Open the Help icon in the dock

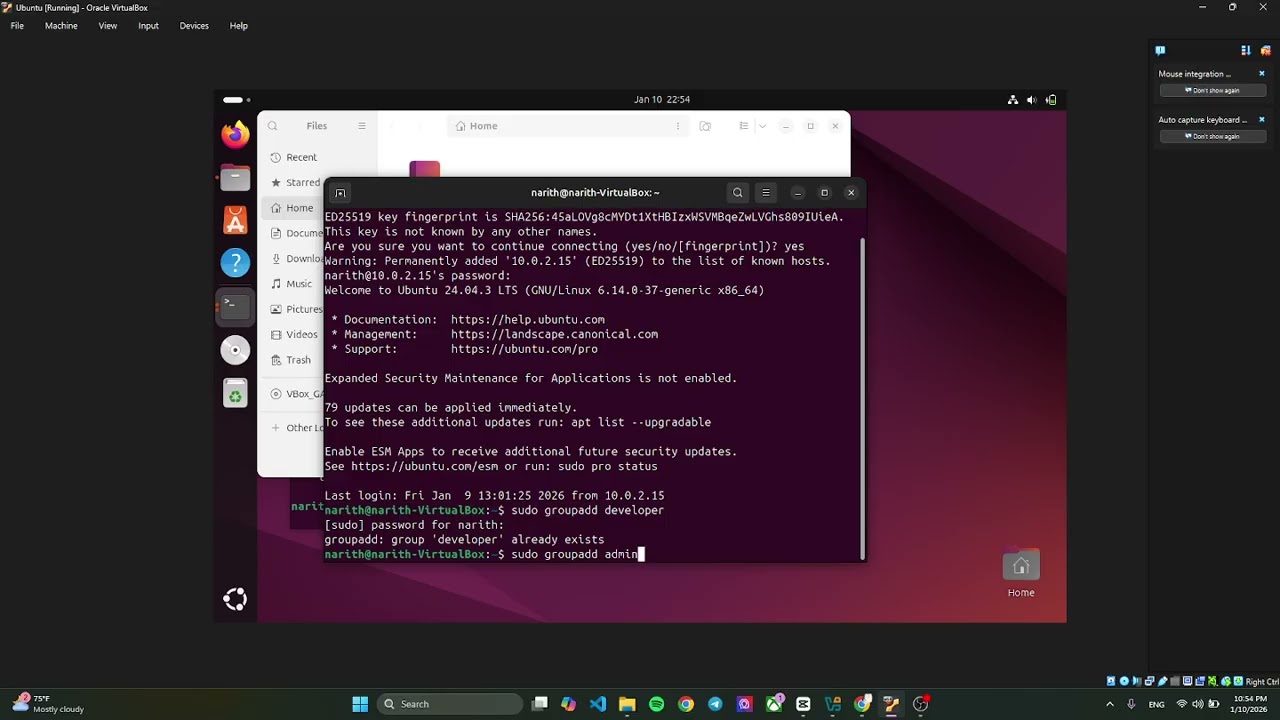click(235, 263)
